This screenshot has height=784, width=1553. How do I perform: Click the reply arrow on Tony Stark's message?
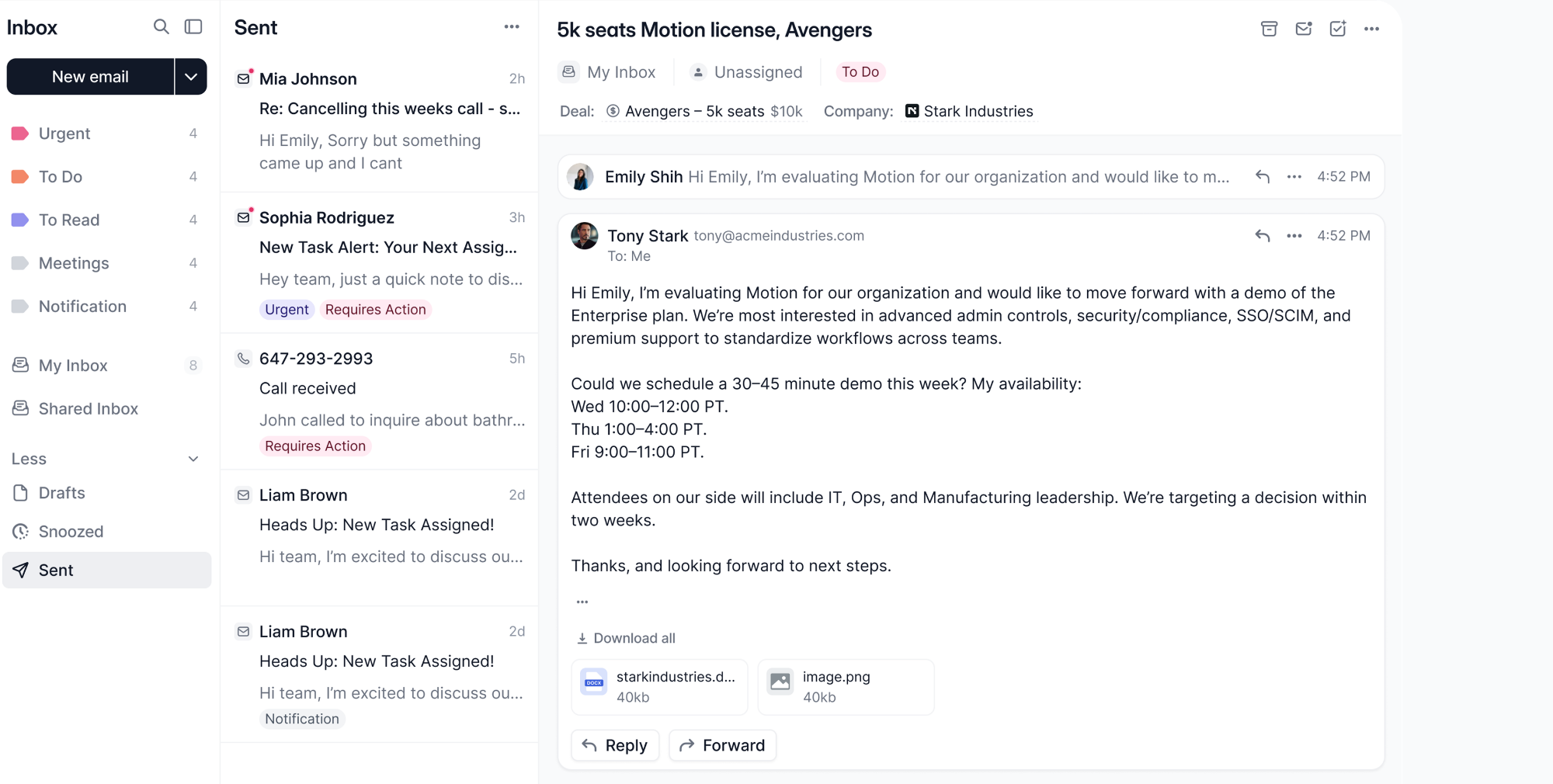click(1263, 235)
